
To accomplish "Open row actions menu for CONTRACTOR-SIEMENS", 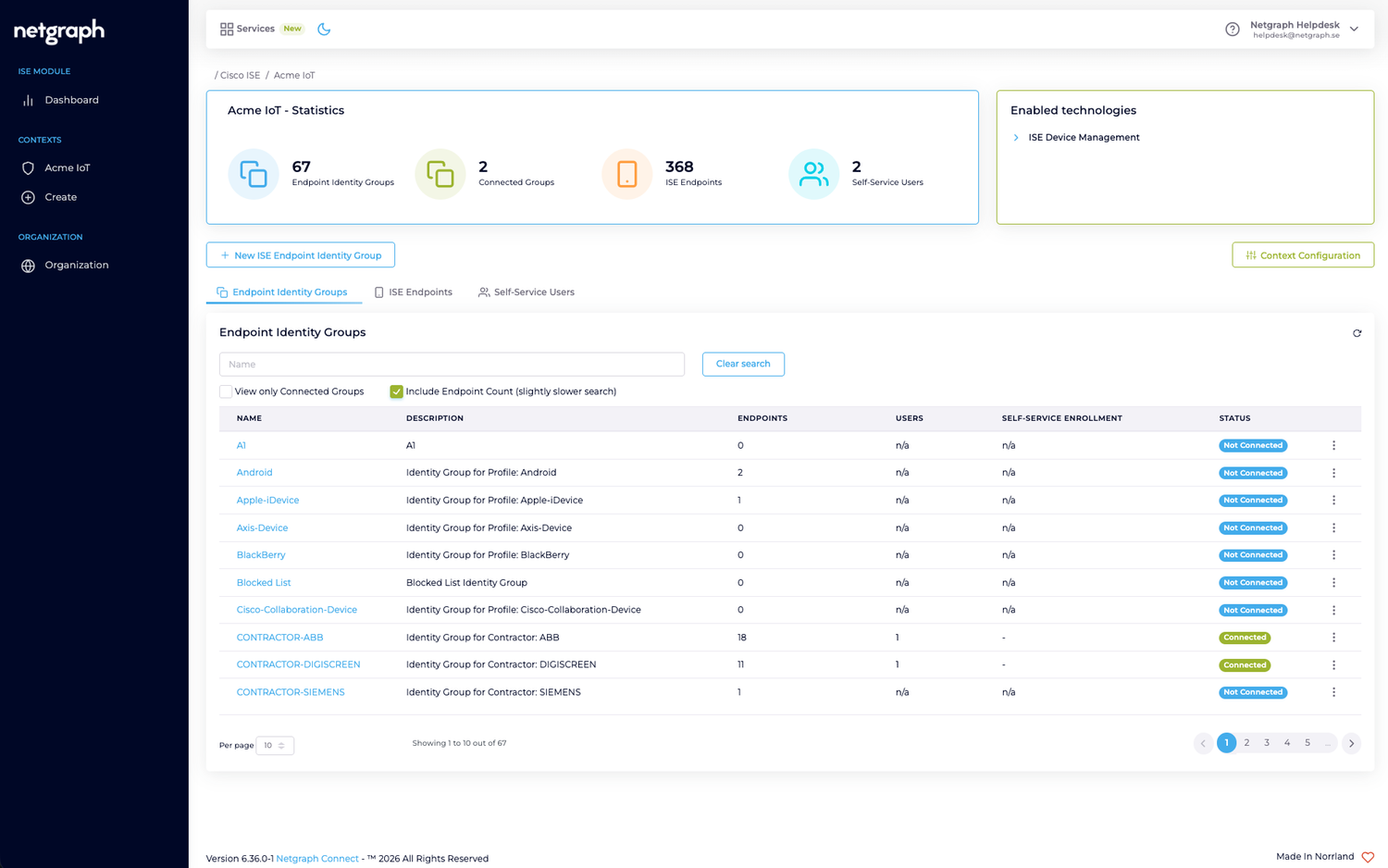I will click(1333, 692).
